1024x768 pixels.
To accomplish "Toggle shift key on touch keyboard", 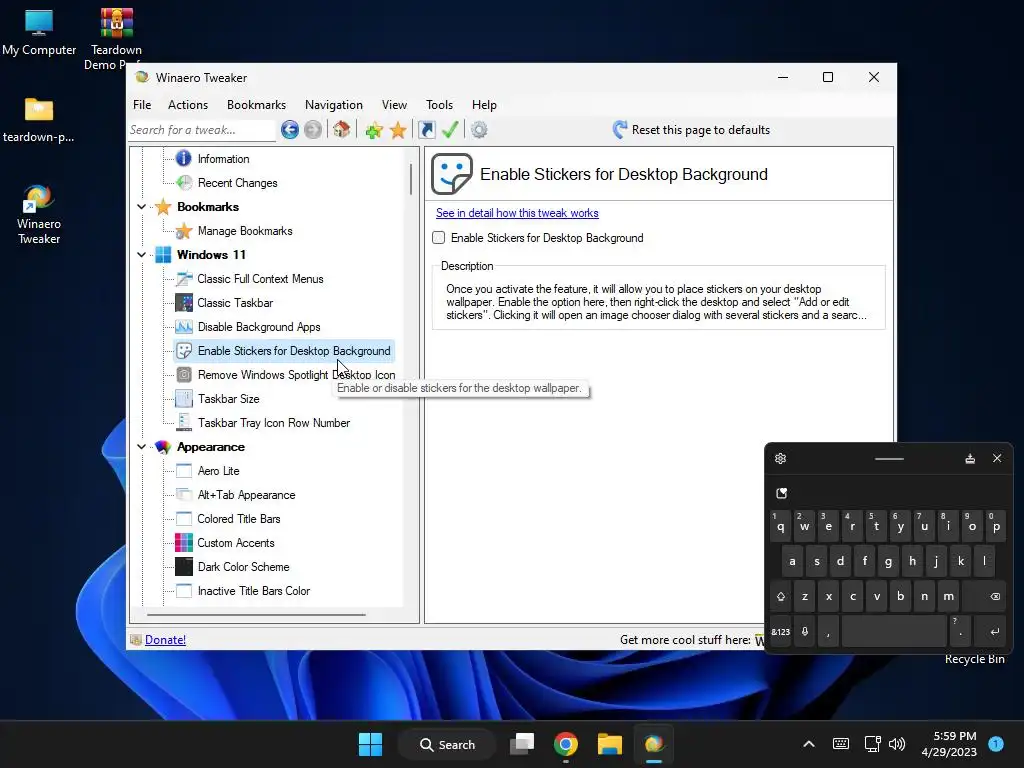I will tap(780, 596).
